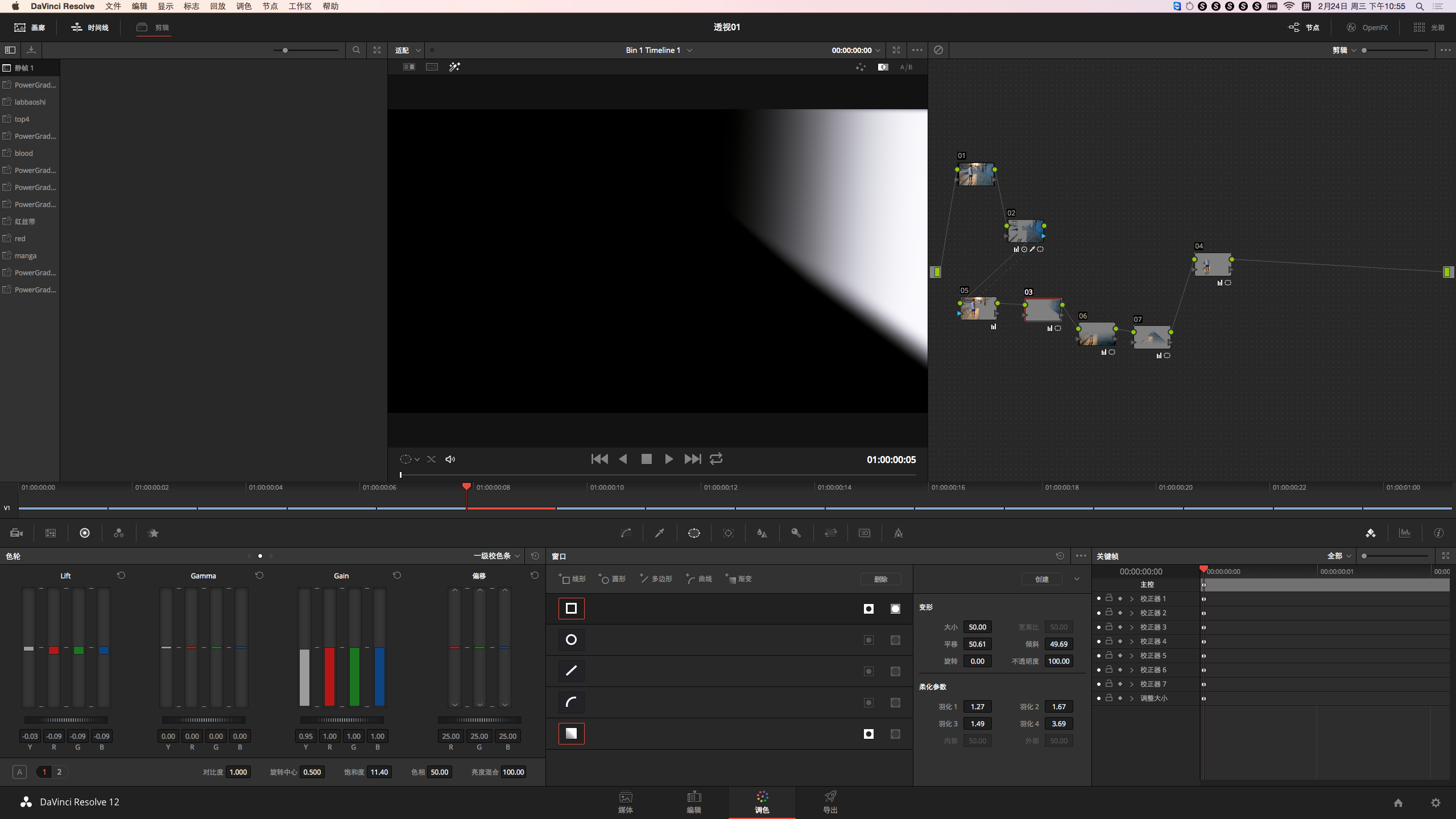Switch to the 导出 page tab
Screen dimensions: 1456x819
pos(830,802)
